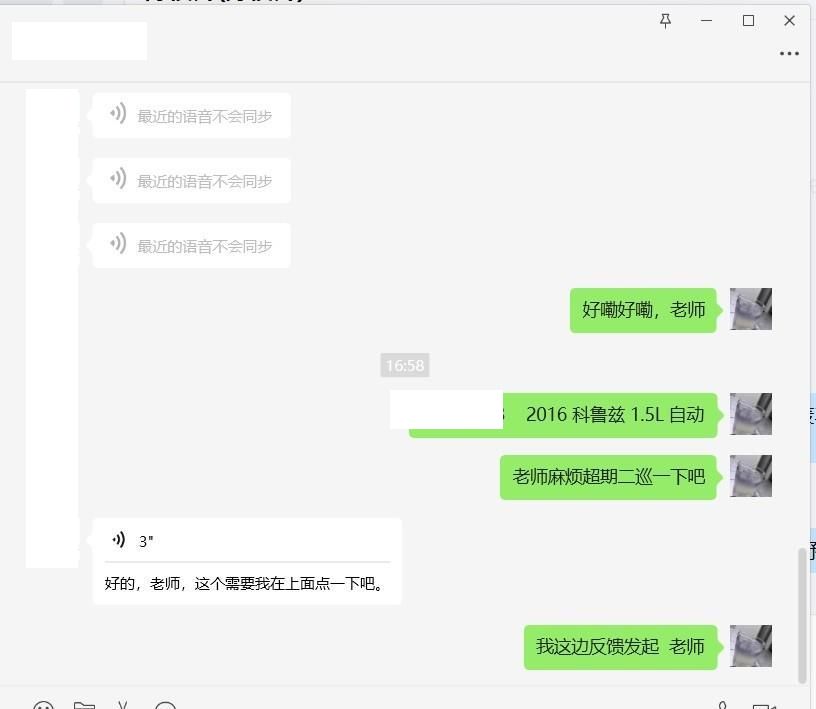Click the third unsynced voice message
816x709 pixels.
point(191,246)
